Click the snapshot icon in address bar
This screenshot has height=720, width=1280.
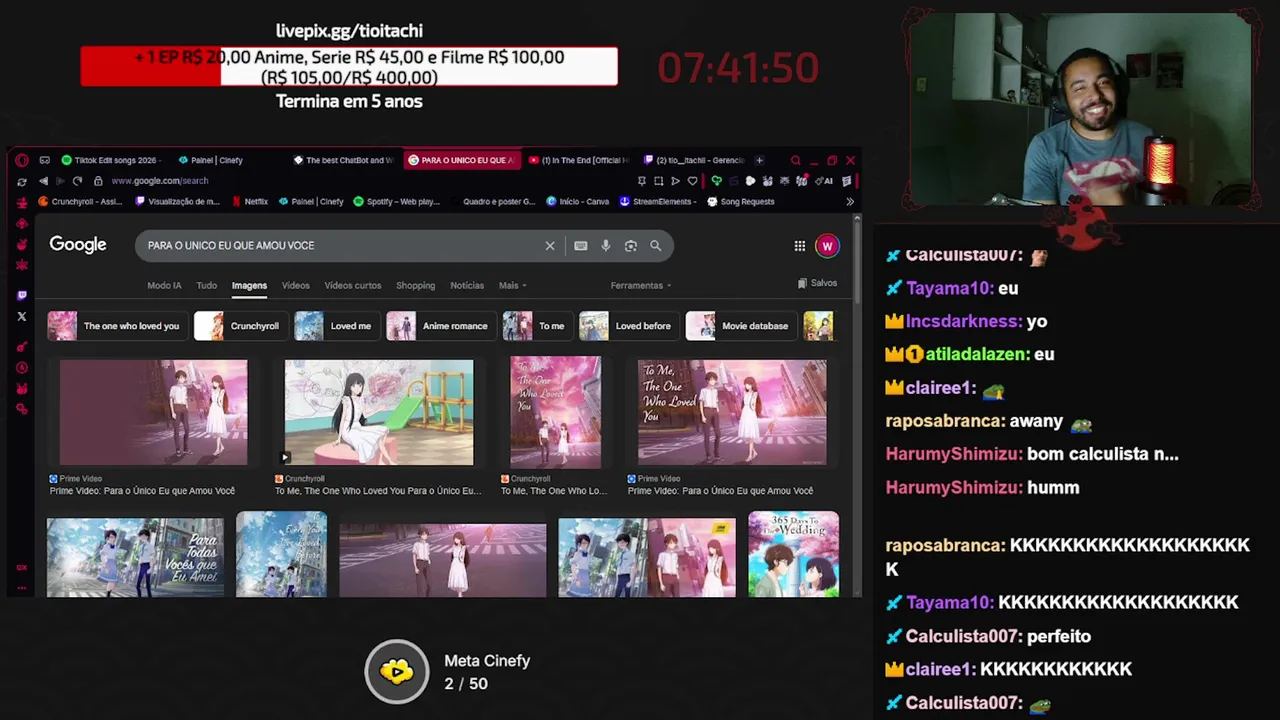click(x=659, y=181)
